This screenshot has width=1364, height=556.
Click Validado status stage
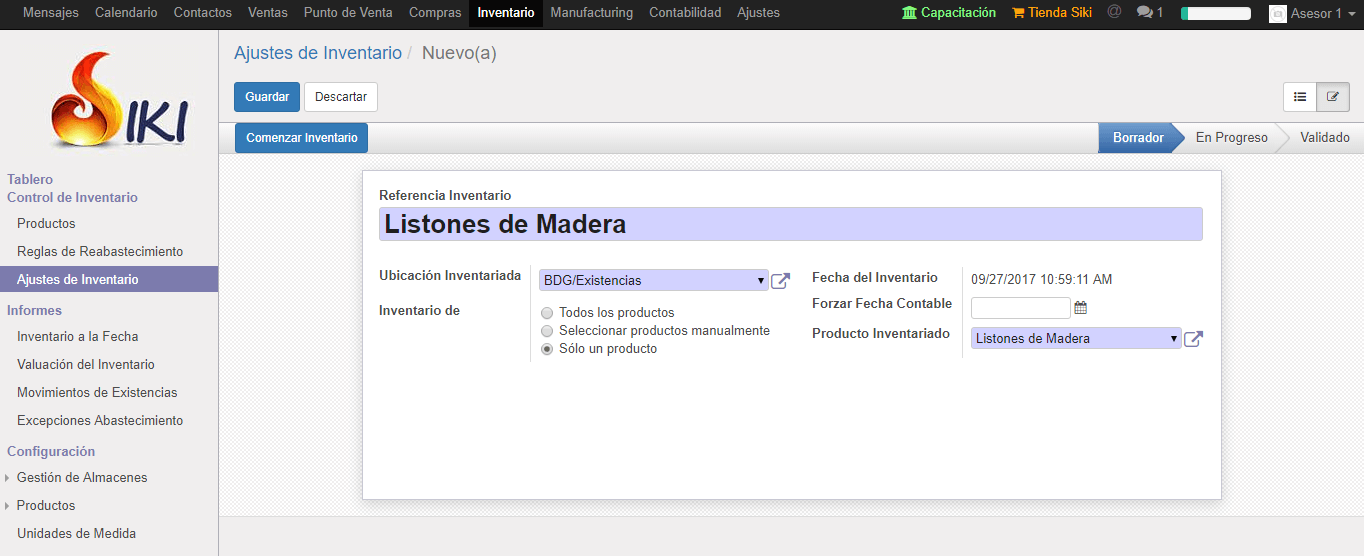[1325, 138]
